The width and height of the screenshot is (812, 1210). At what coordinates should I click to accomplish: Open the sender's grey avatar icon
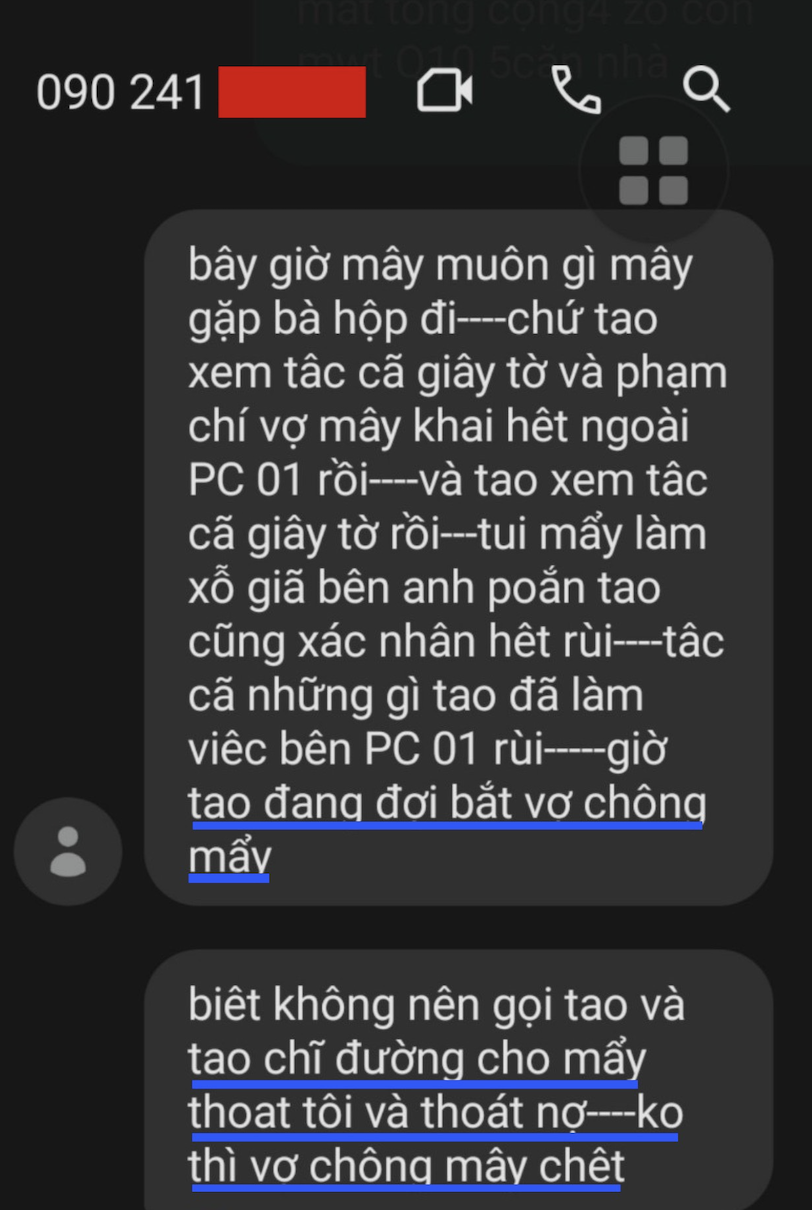click(x=68, y=851)
